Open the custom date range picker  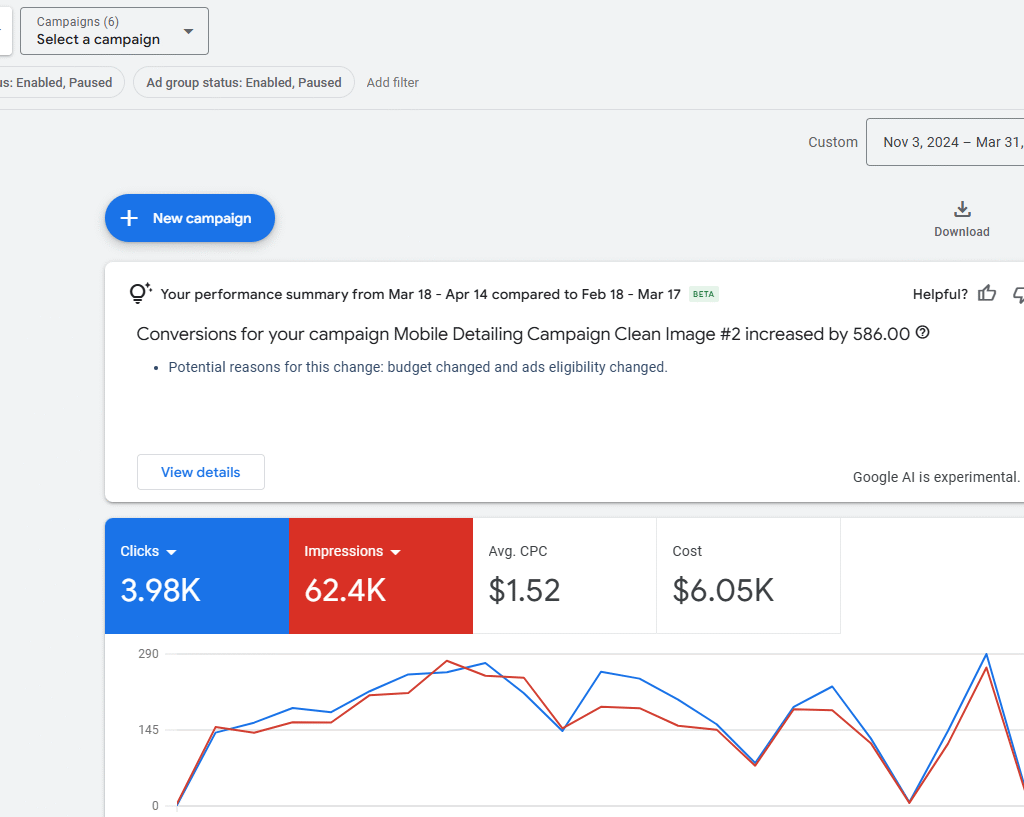click(x=945, y=142)
